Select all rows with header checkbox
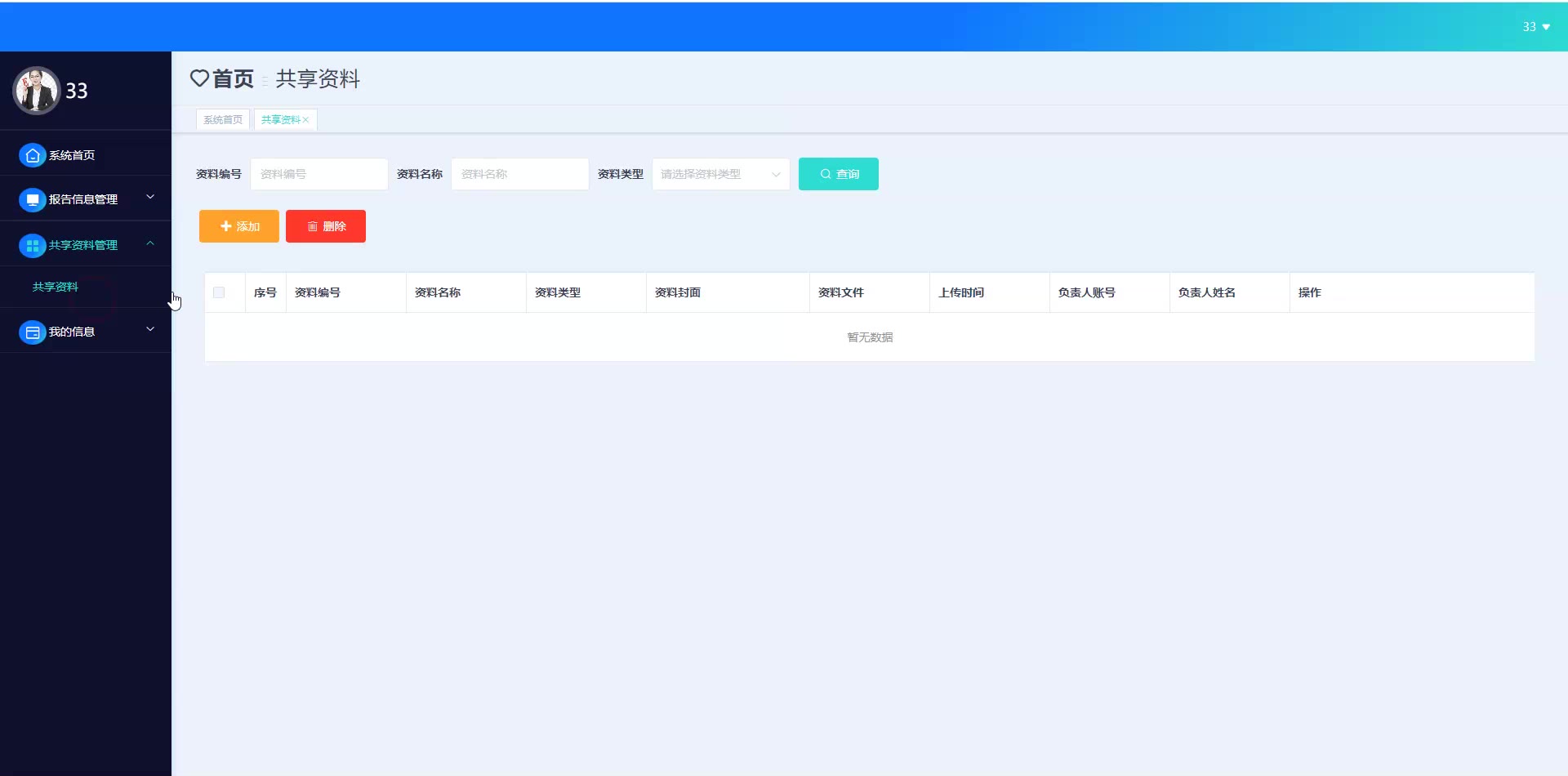Screen dimensions: 1568x776 (219, 292)
